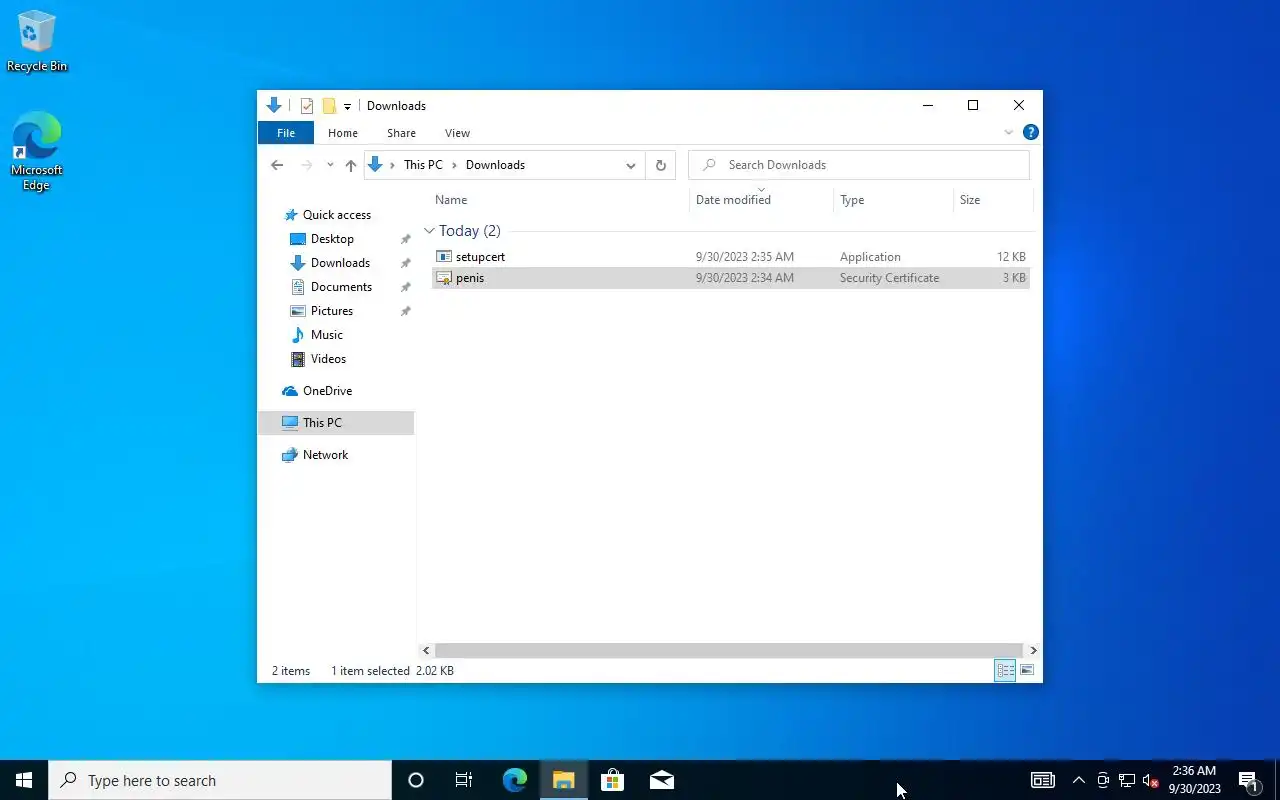This screenshot has width=1280, height=800.
Task: Click the New folder icon in title bar
Action: 329,106
